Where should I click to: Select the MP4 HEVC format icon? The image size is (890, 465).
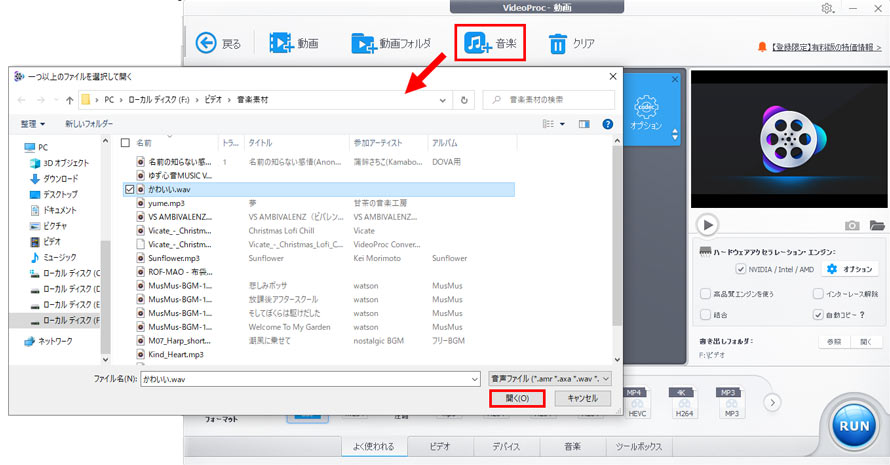click(637, 403)
